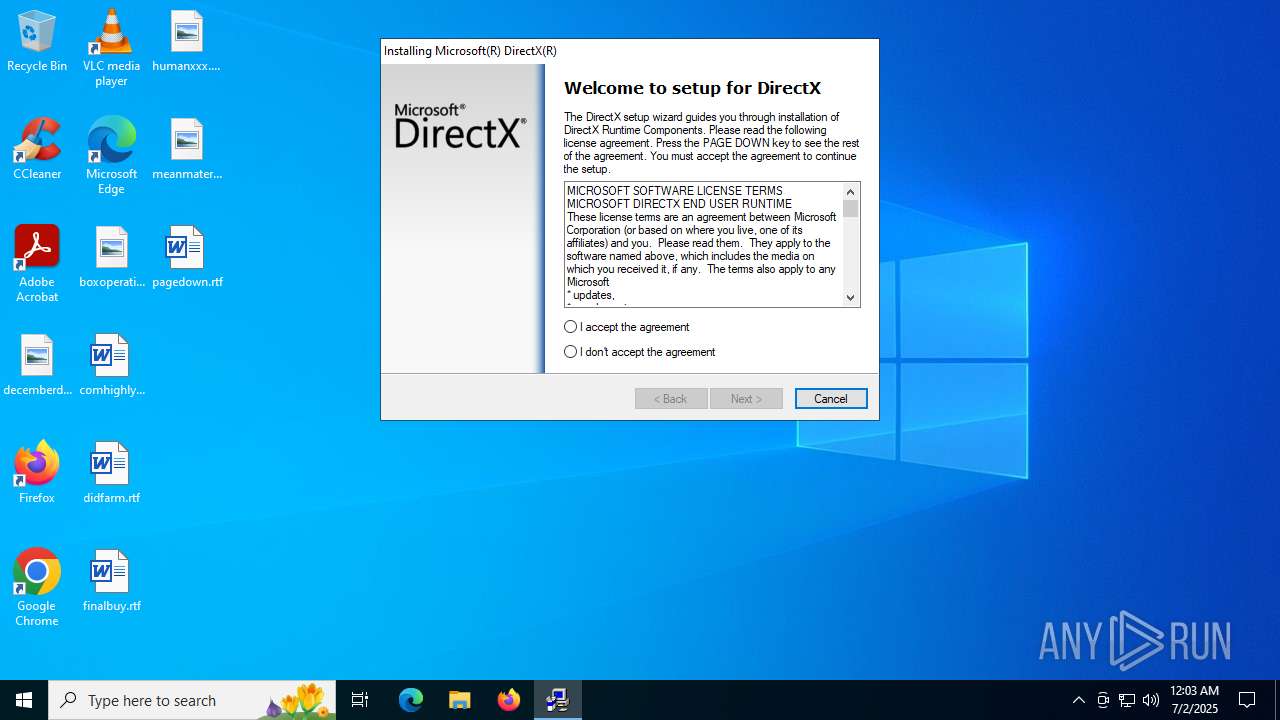Cancel the DirectX setup

[831, 399]
